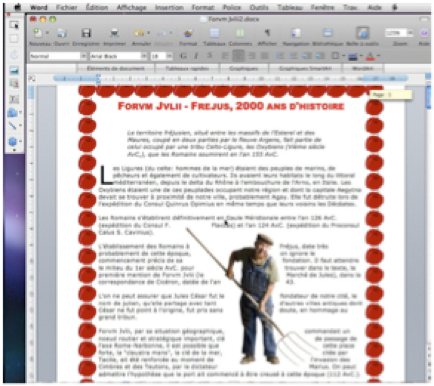The height and width of the screenshot is (386, 434).
Task: Open the Navigation pane icon
Action: [x=296, y=33]
